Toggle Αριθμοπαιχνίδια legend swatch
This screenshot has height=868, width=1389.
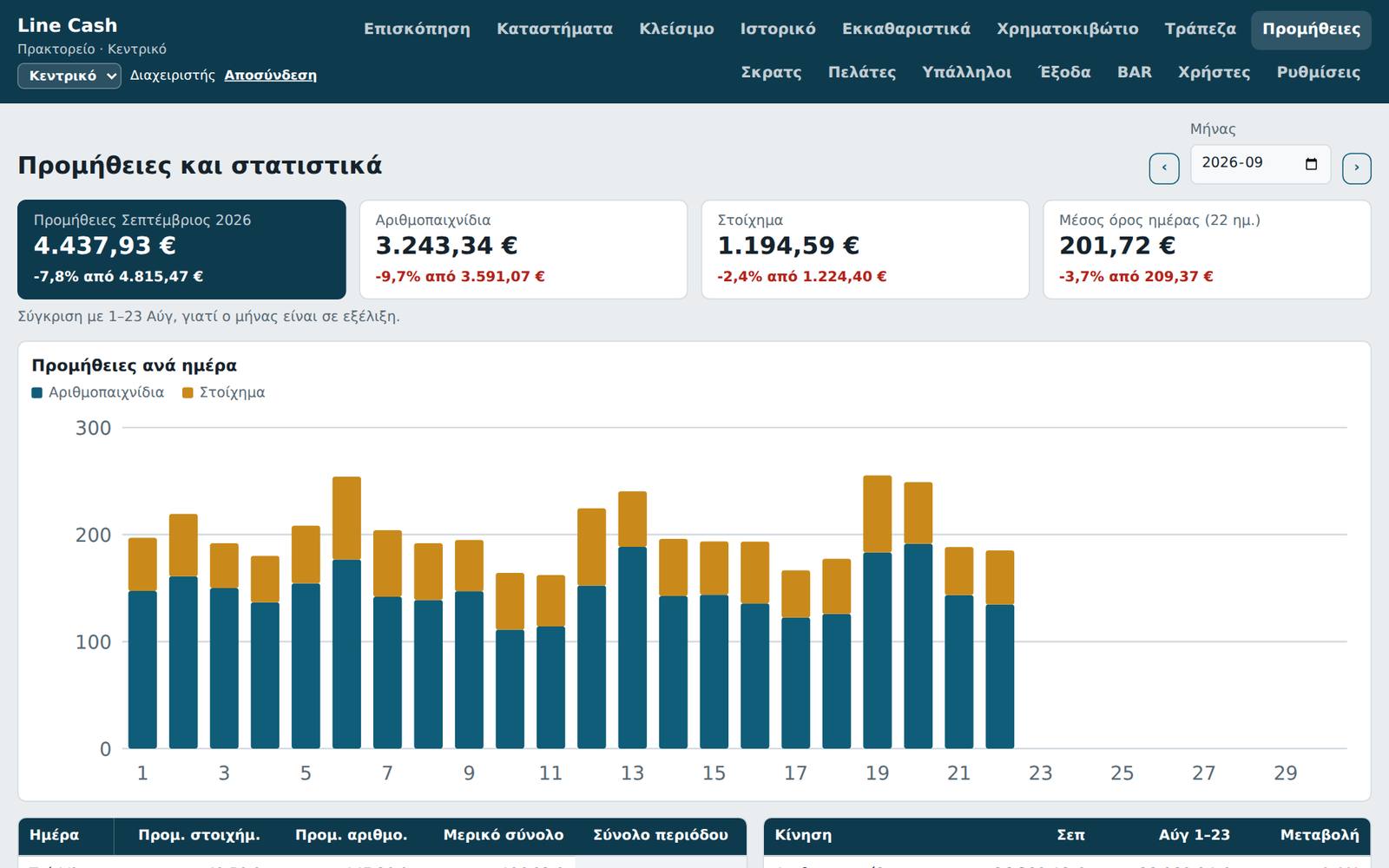37,392
